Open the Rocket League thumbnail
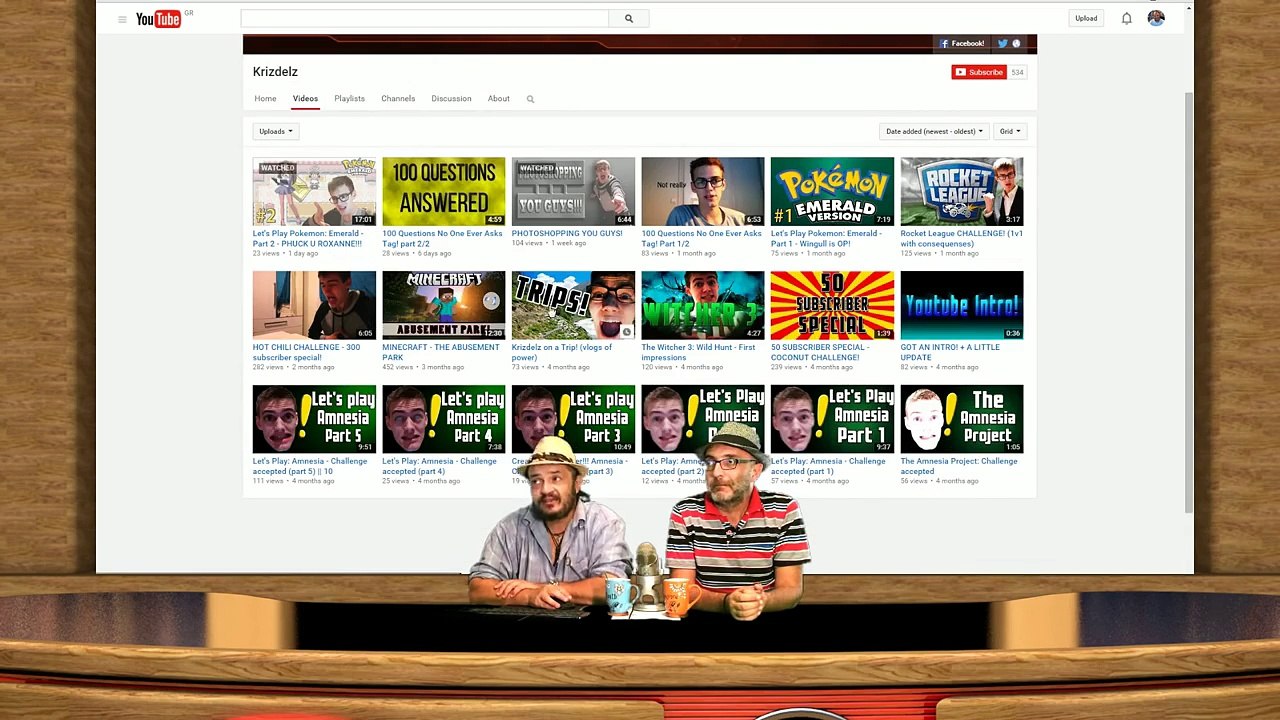This screenshot has width=1280, height=720. (962, 191)
